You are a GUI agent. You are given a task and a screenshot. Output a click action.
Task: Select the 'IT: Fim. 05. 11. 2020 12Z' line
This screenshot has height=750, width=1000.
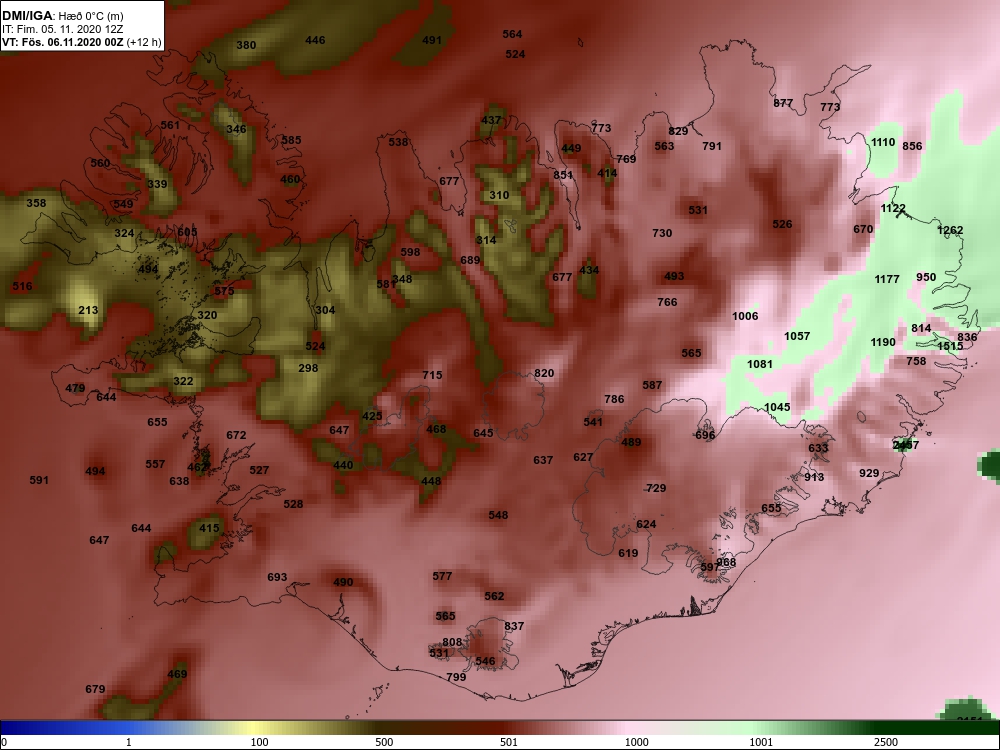pos(64,29)
